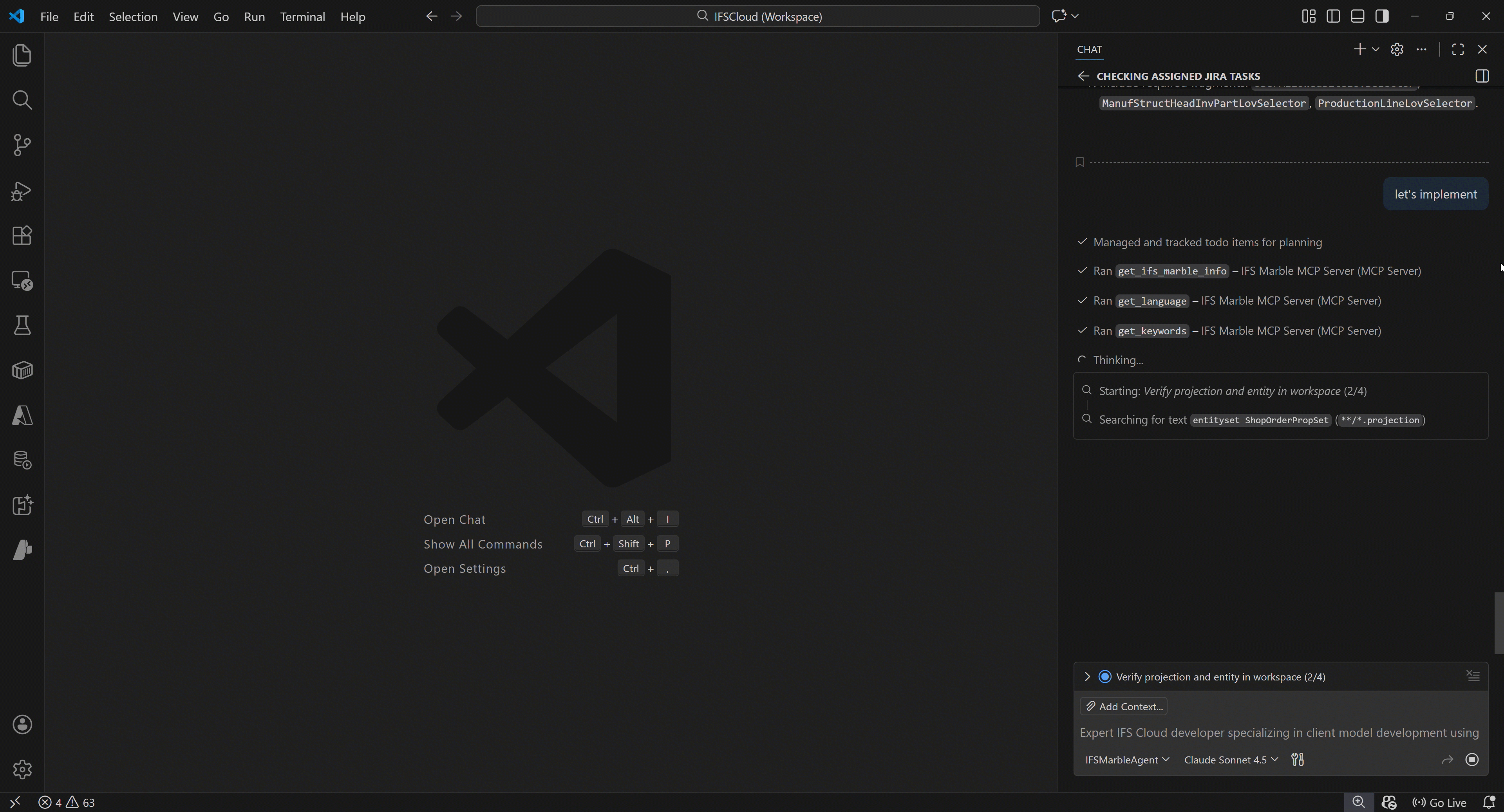Click the remote window status bar icon
The width and height of the screenshot is (1504, 812).
15,802
